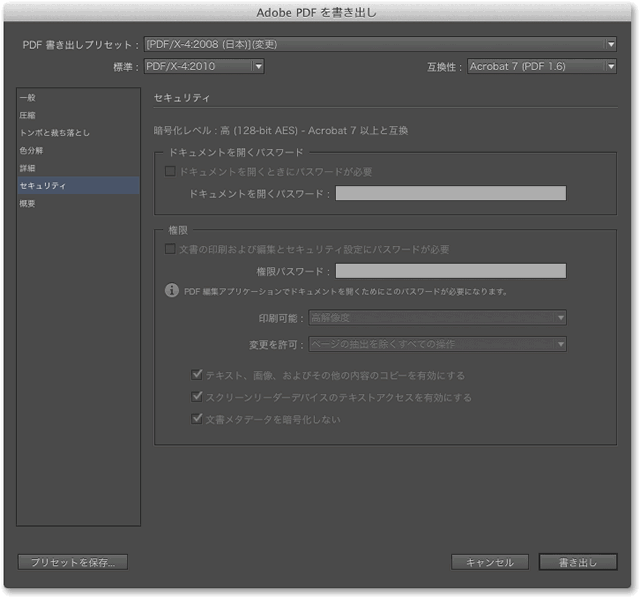640x598 pixels.
Task: Click the info icon beside PDF password note
Action: click(x=172, y=292)
